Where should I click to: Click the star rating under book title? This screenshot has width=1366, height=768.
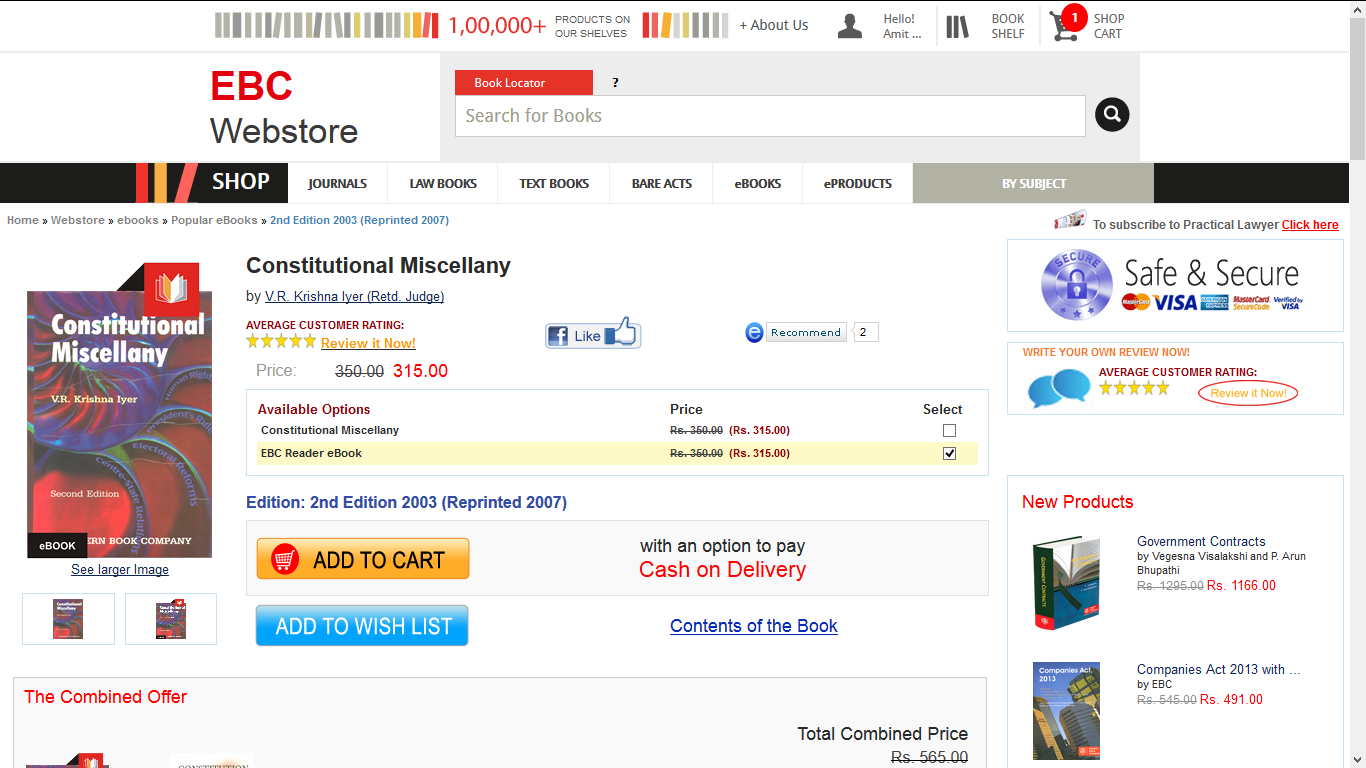(x=281, y=341)
